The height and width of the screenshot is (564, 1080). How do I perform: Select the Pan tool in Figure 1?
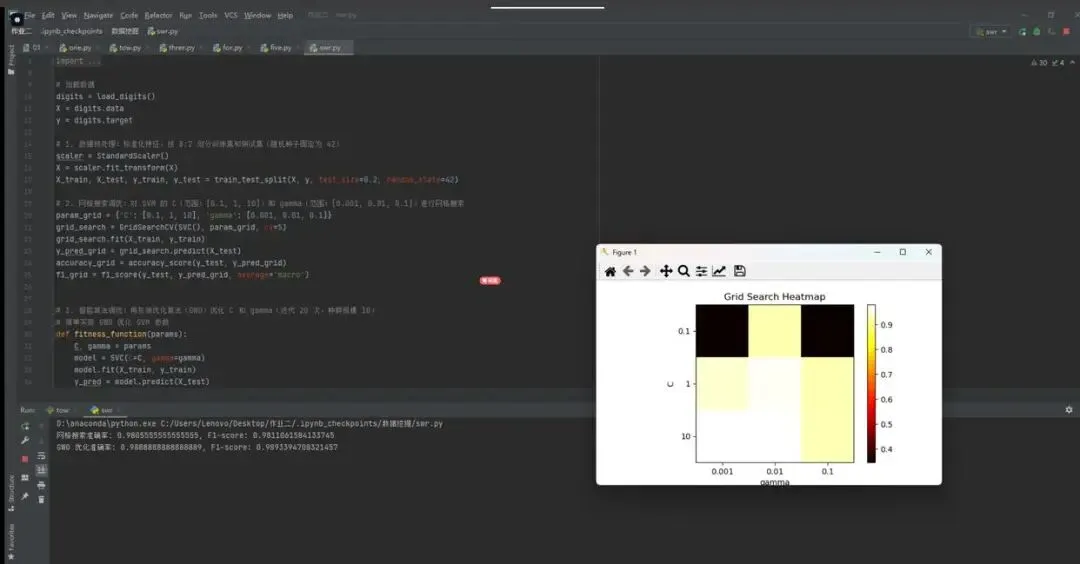[x=666, y=271]
